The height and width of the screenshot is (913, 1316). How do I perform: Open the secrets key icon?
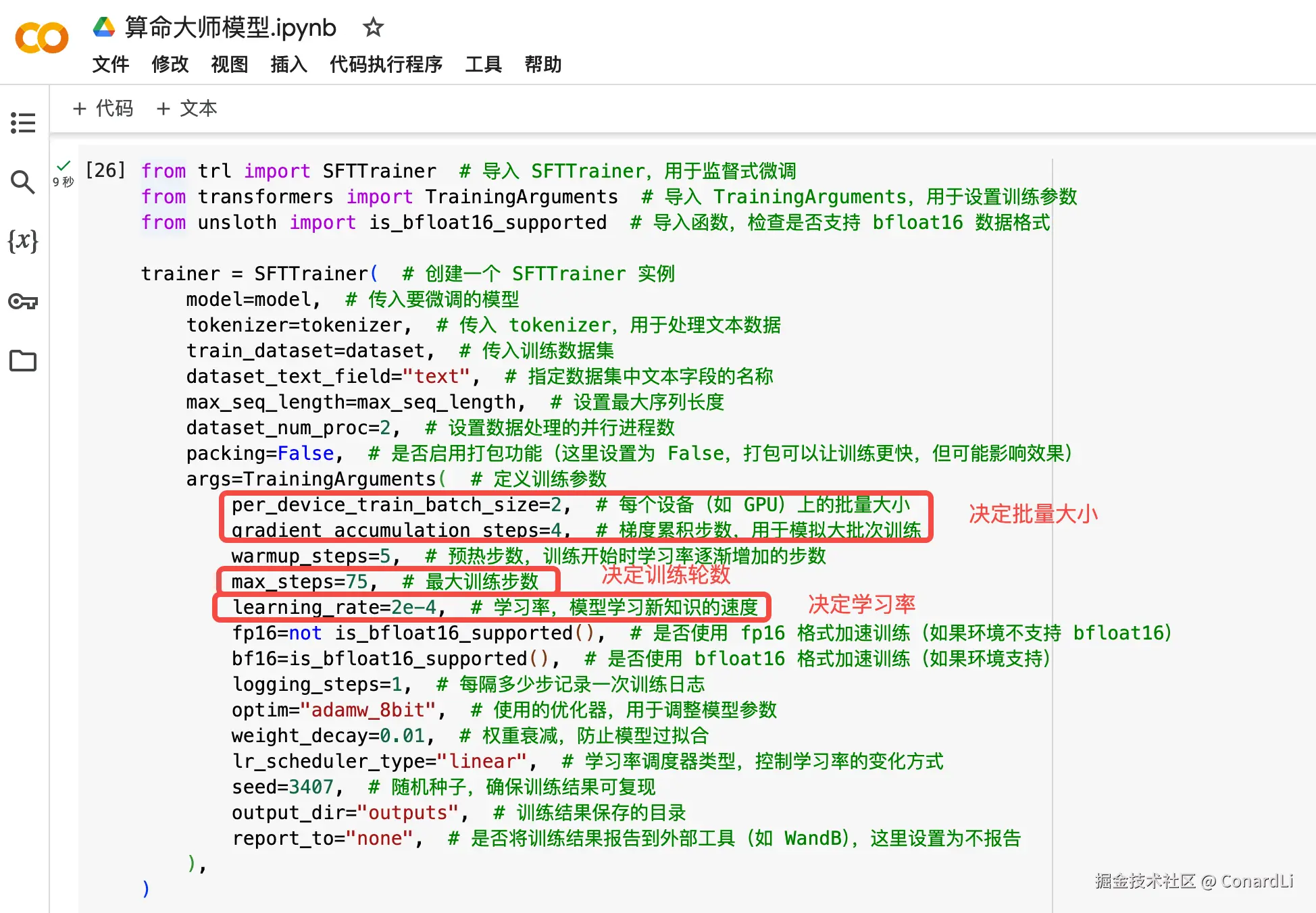click(x=23, y=301)
